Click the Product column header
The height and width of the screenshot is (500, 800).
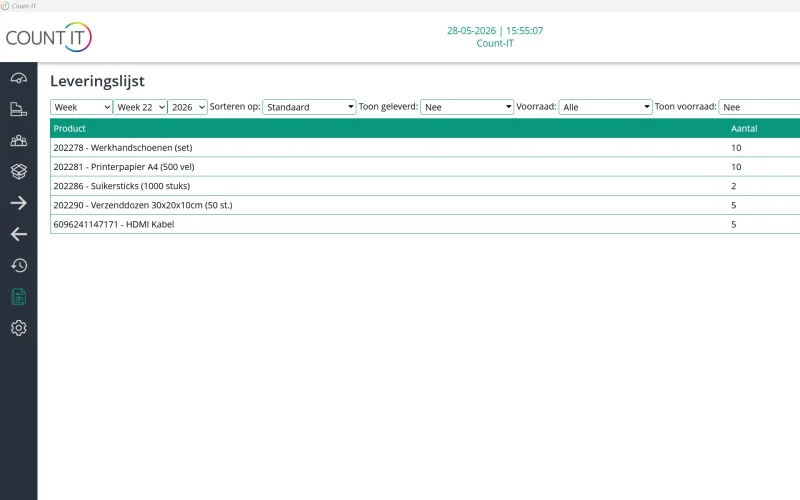pos(69,129)
